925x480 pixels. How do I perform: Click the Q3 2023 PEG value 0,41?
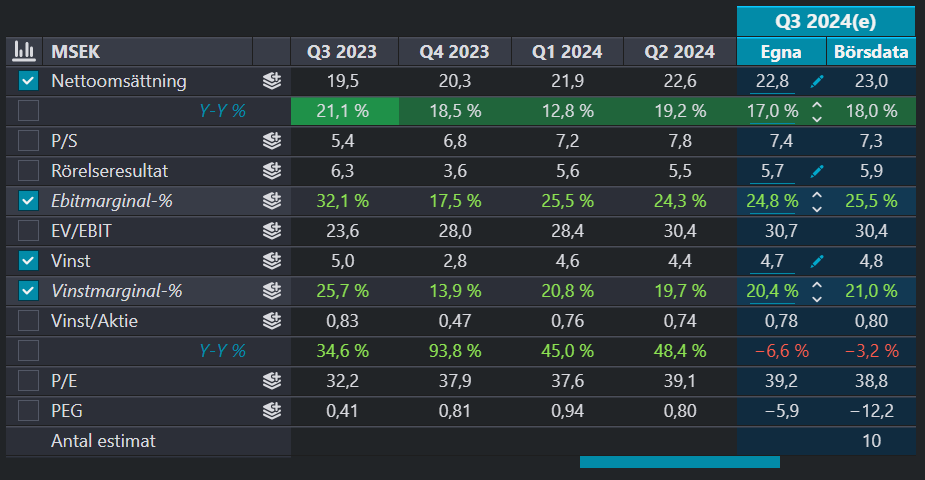[x=343, y=411]
